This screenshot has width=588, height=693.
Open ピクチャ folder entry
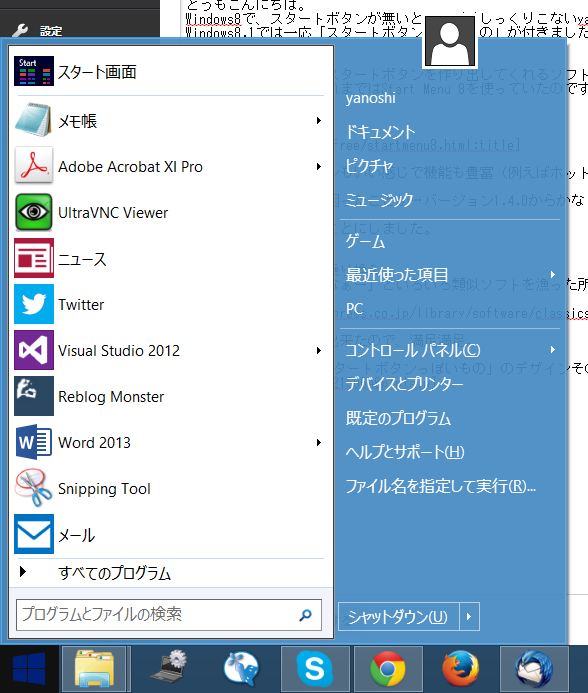coord(369,166)
